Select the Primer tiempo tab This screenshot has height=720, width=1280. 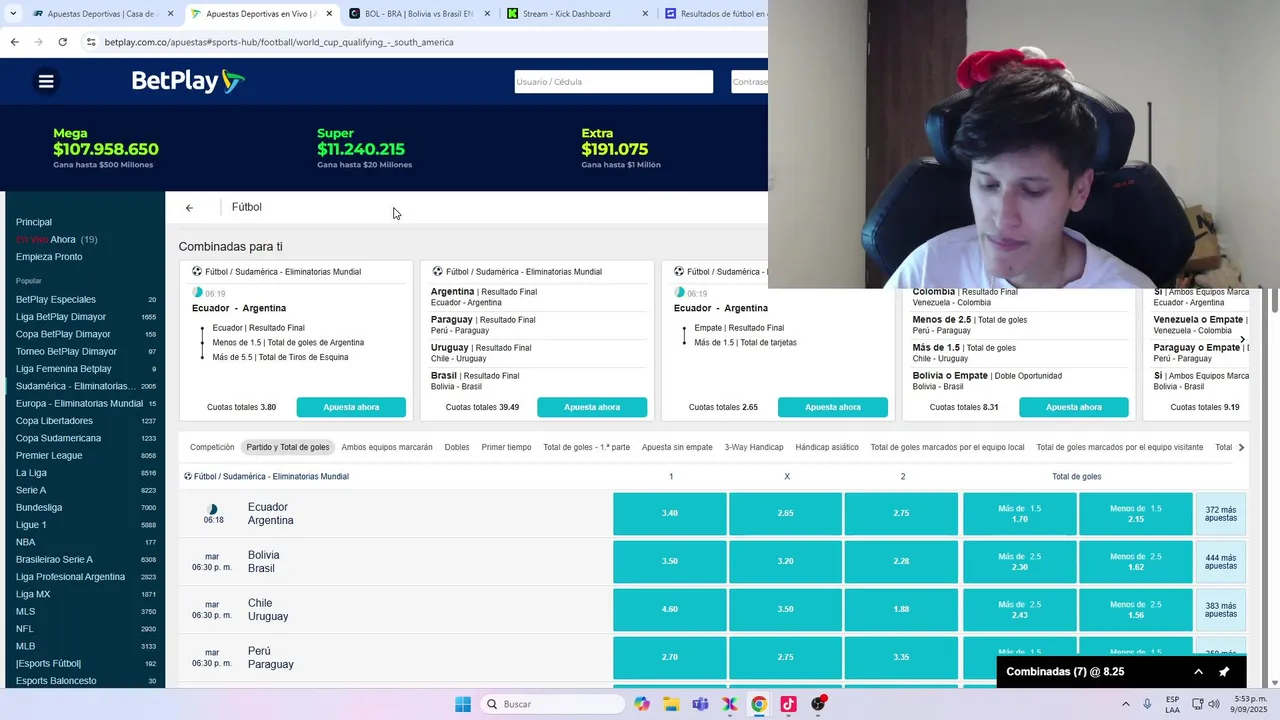tap(506, 447)
